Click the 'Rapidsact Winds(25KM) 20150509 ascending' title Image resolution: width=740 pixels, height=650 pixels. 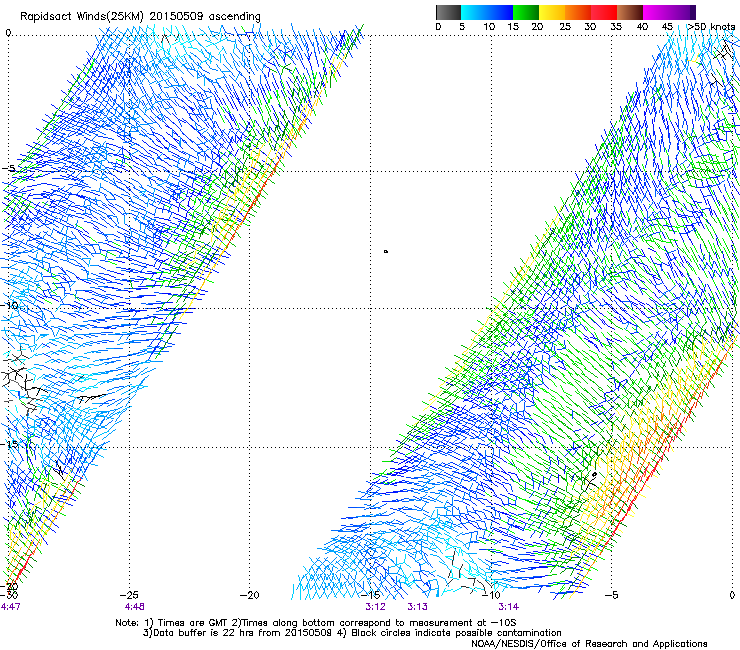tap(140, 16)
